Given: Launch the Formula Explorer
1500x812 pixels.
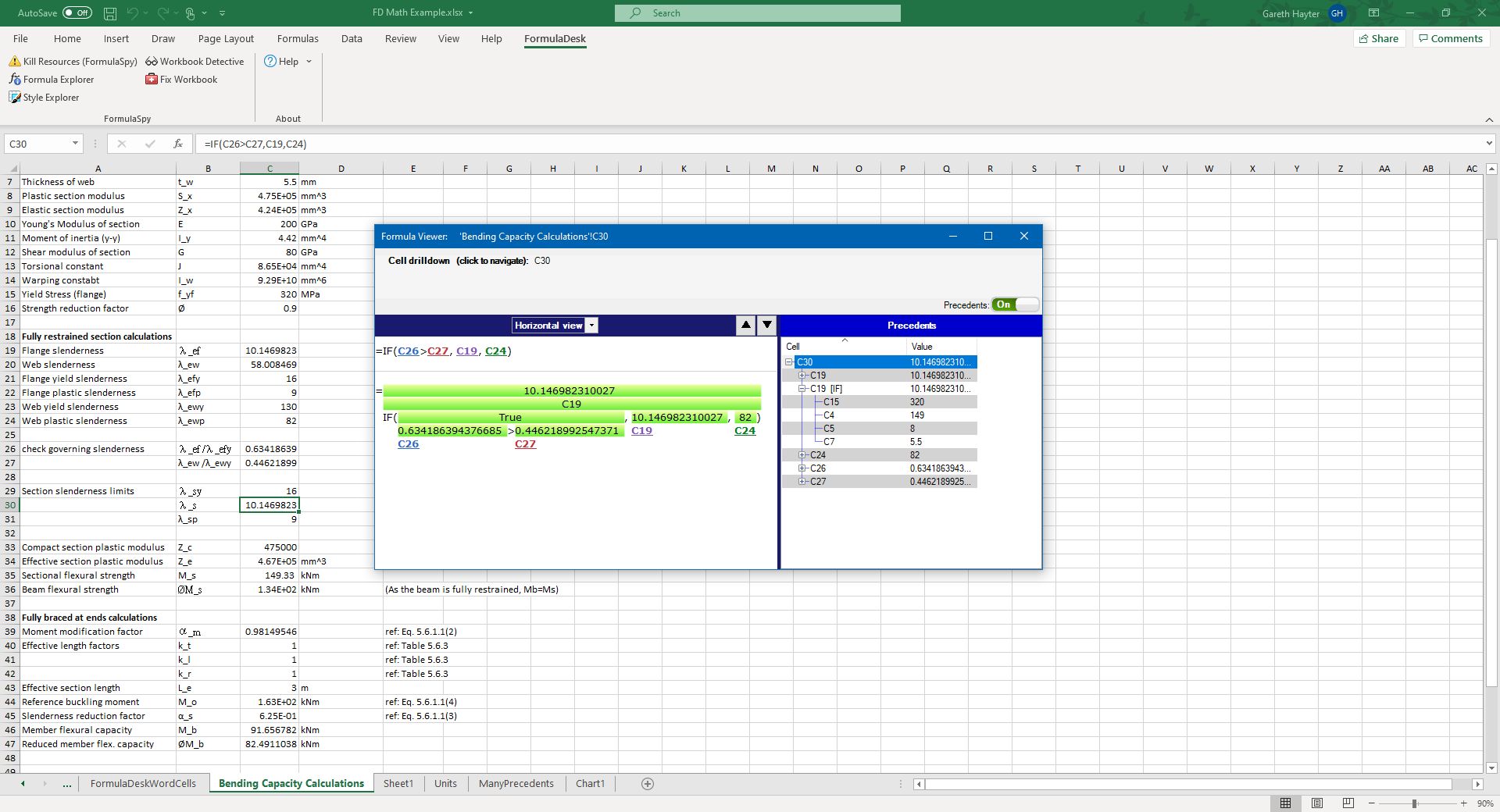Looking at the screenshot, I should point(58,79).
